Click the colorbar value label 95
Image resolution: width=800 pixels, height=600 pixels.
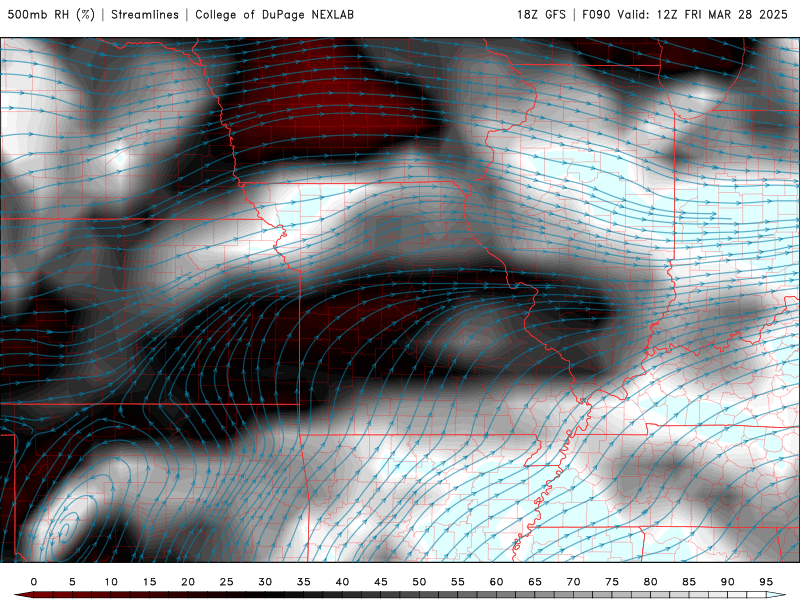tap(766, 582)
